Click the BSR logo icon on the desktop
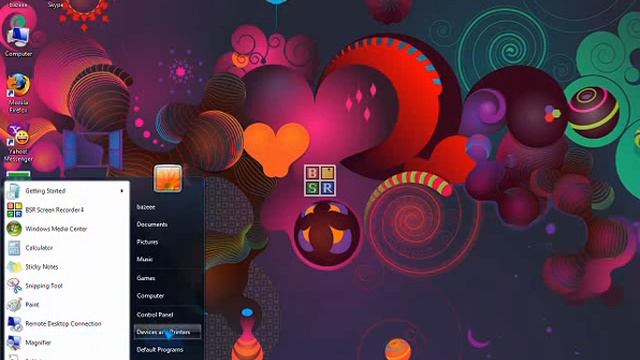 [320, 180]
